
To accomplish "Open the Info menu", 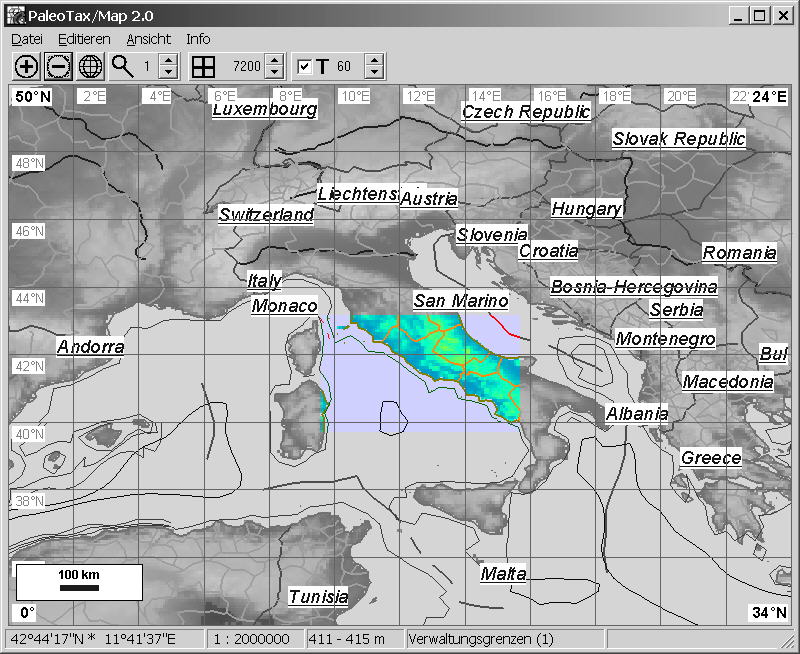I will point(198,39).
